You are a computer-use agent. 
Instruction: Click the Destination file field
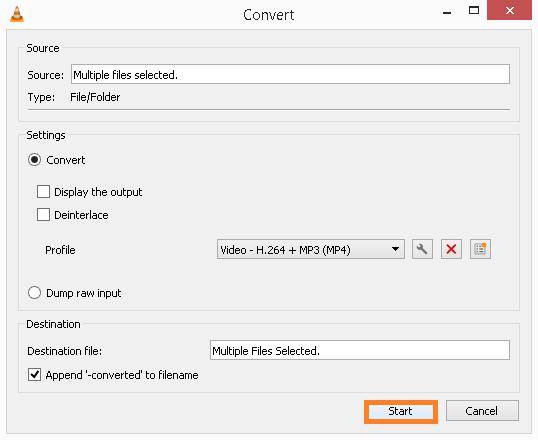[360, 350]
